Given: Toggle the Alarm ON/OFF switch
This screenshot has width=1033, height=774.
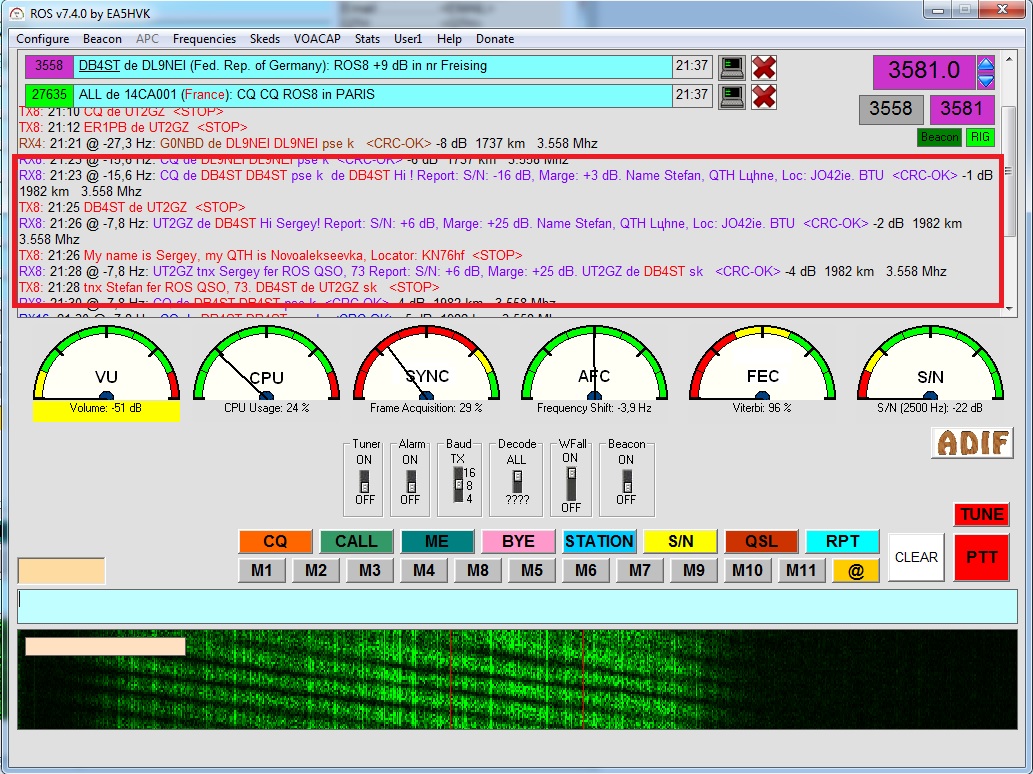Looking at the screenshot, I should pos(411,479).
